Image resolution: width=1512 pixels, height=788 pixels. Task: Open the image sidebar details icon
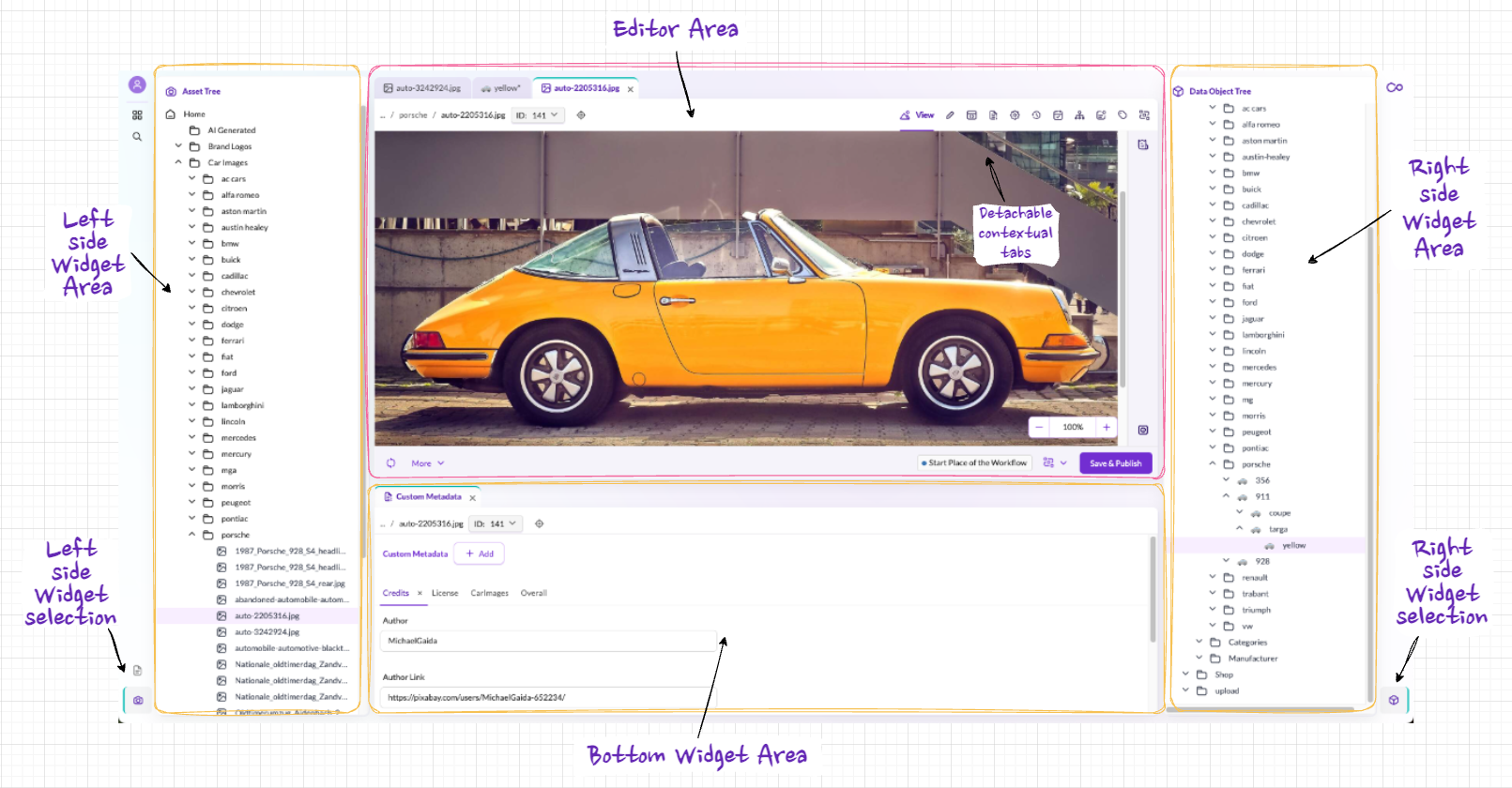tap(1143, 145)
